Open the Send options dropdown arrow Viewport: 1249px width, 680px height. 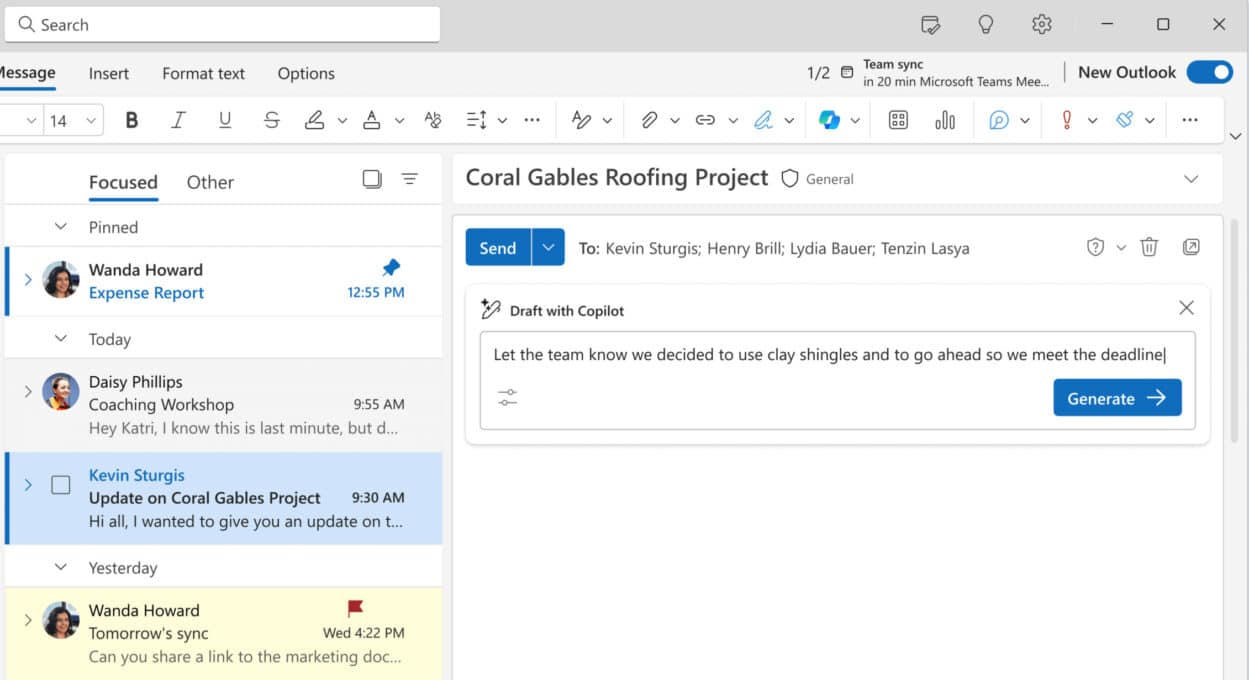pyautogui.click(x=548, y=247)
